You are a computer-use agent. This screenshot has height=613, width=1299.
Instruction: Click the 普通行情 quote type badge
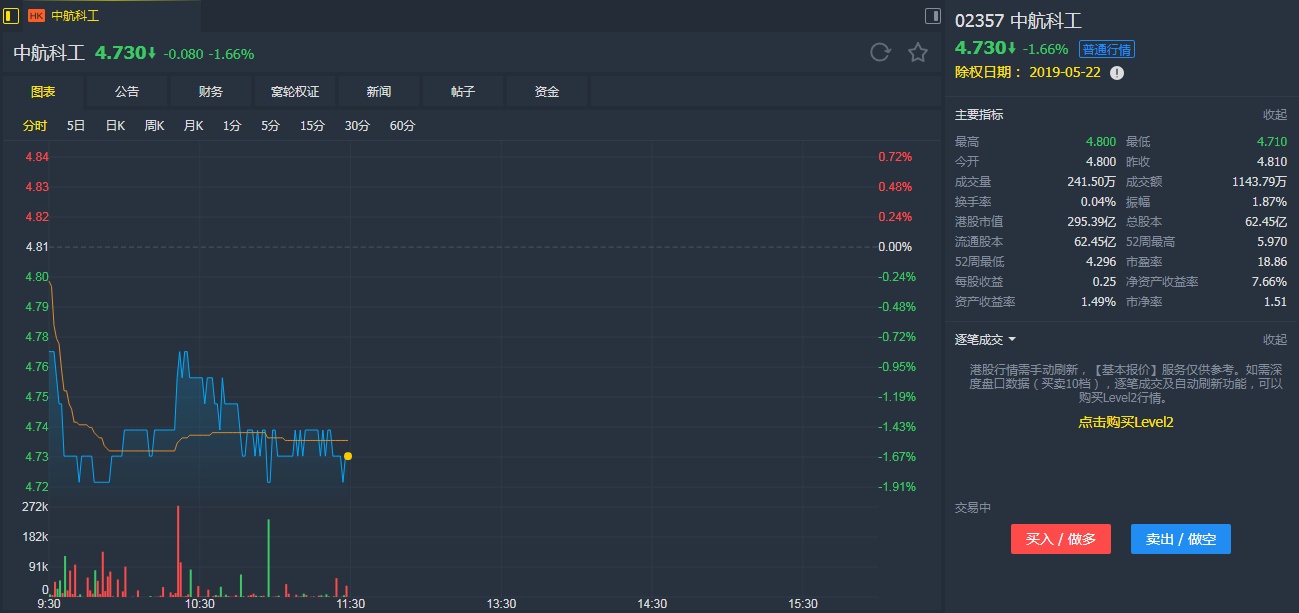click(1107, 49)
